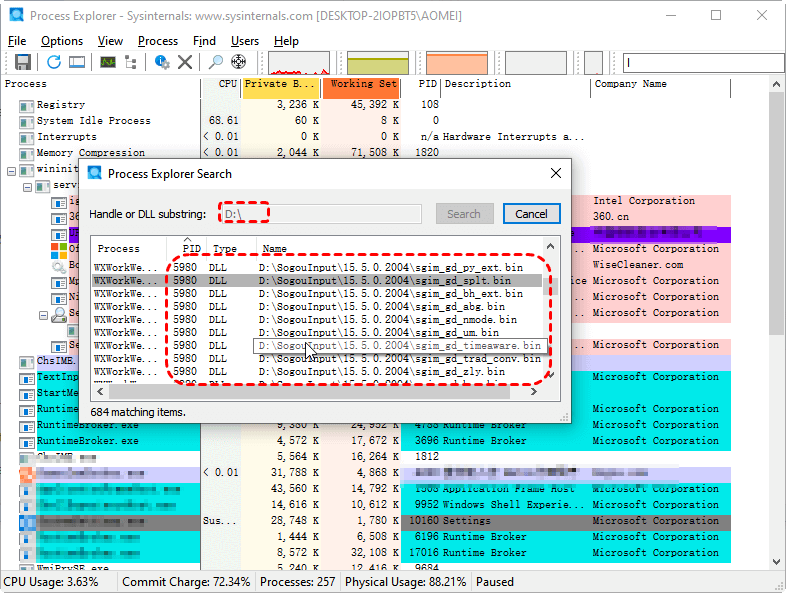Toggle the process tree view icon
The width and height of the screenshot is (786, 593).
pyautogui.click(x=131, y=62)
